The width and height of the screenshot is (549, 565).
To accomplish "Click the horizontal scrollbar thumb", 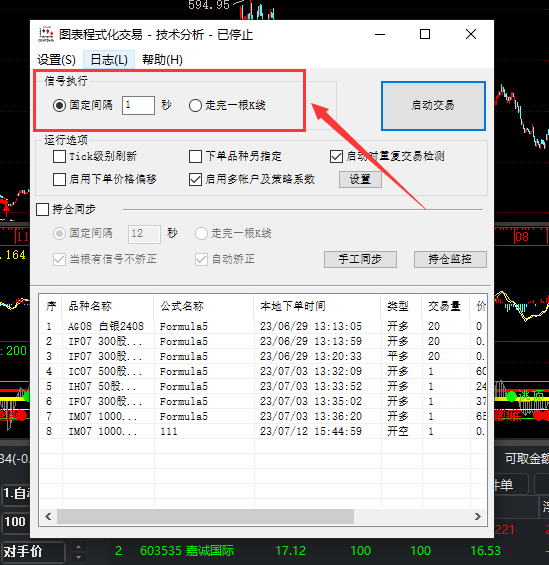I will 205,517.
